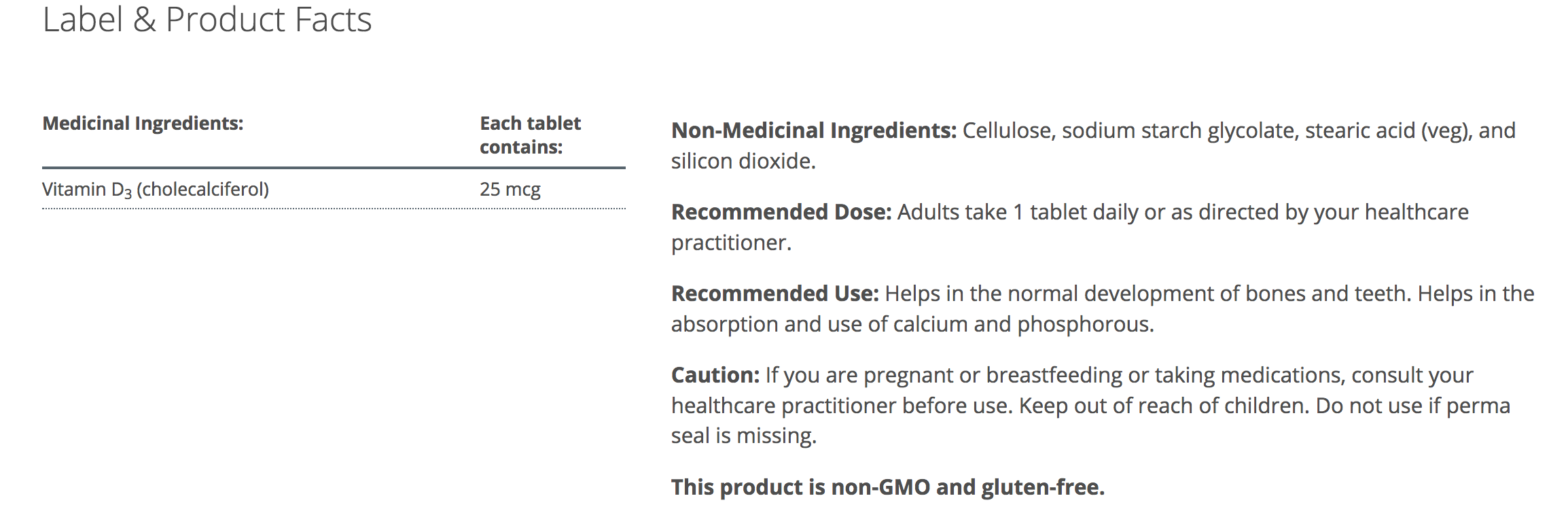The image size is (1568, 511).
Task: Click the "seal is missing." text
Action: tap(743, 436)
